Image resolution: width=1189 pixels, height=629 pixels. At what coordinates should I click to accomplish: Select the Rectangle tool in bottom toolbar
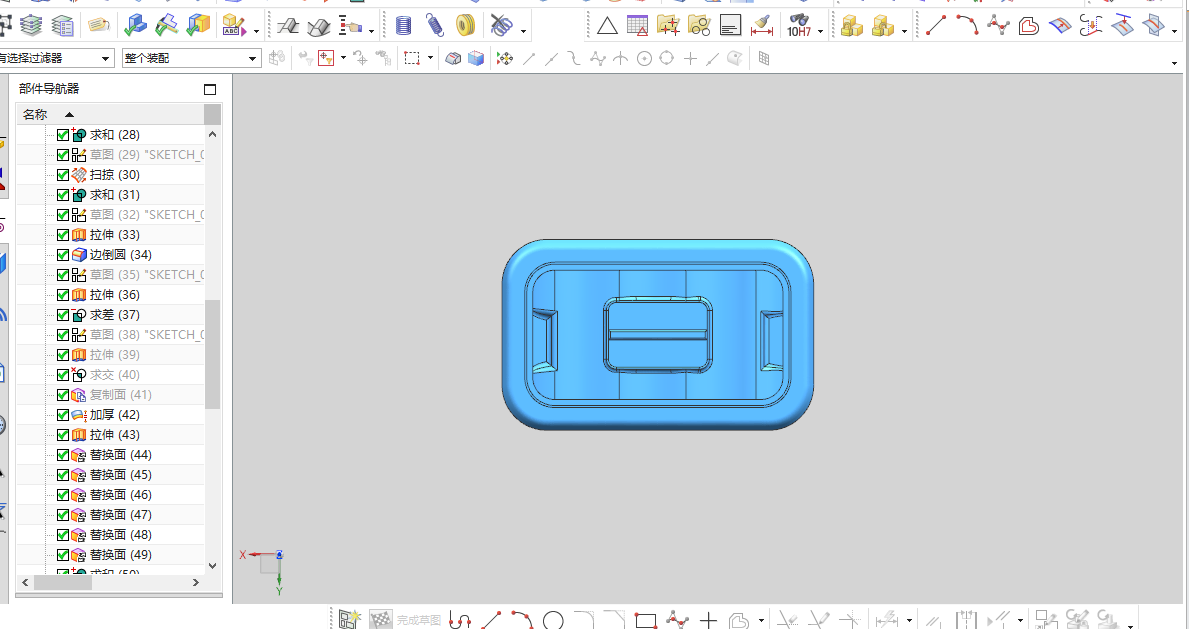[x=645, y=621]
